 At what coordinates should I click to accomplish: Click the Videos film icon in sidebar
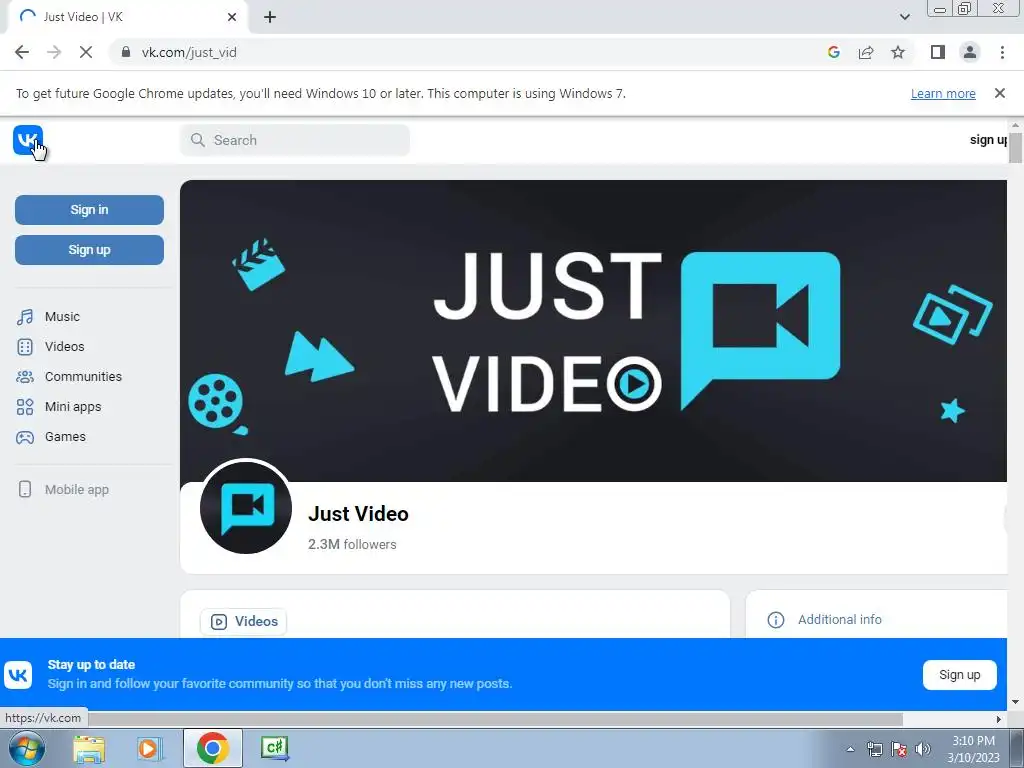[25, 347]
